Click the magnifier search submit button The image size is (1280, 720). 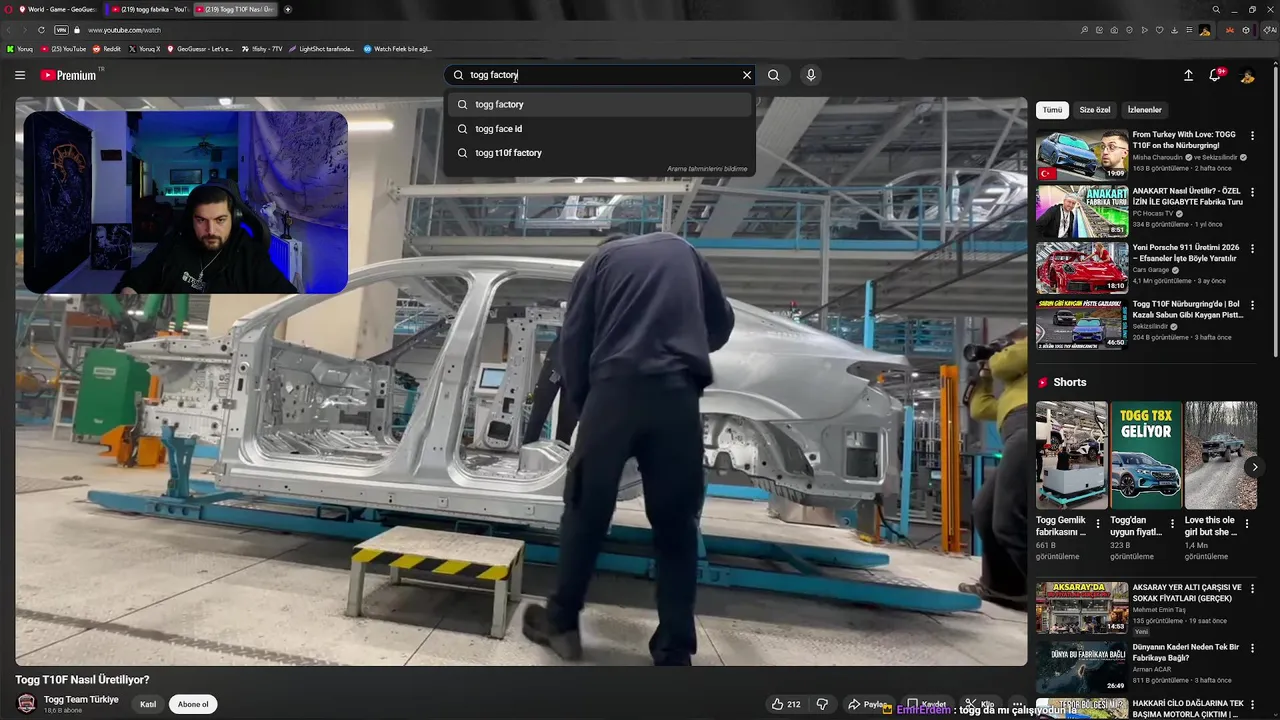[x=773, y=75]
